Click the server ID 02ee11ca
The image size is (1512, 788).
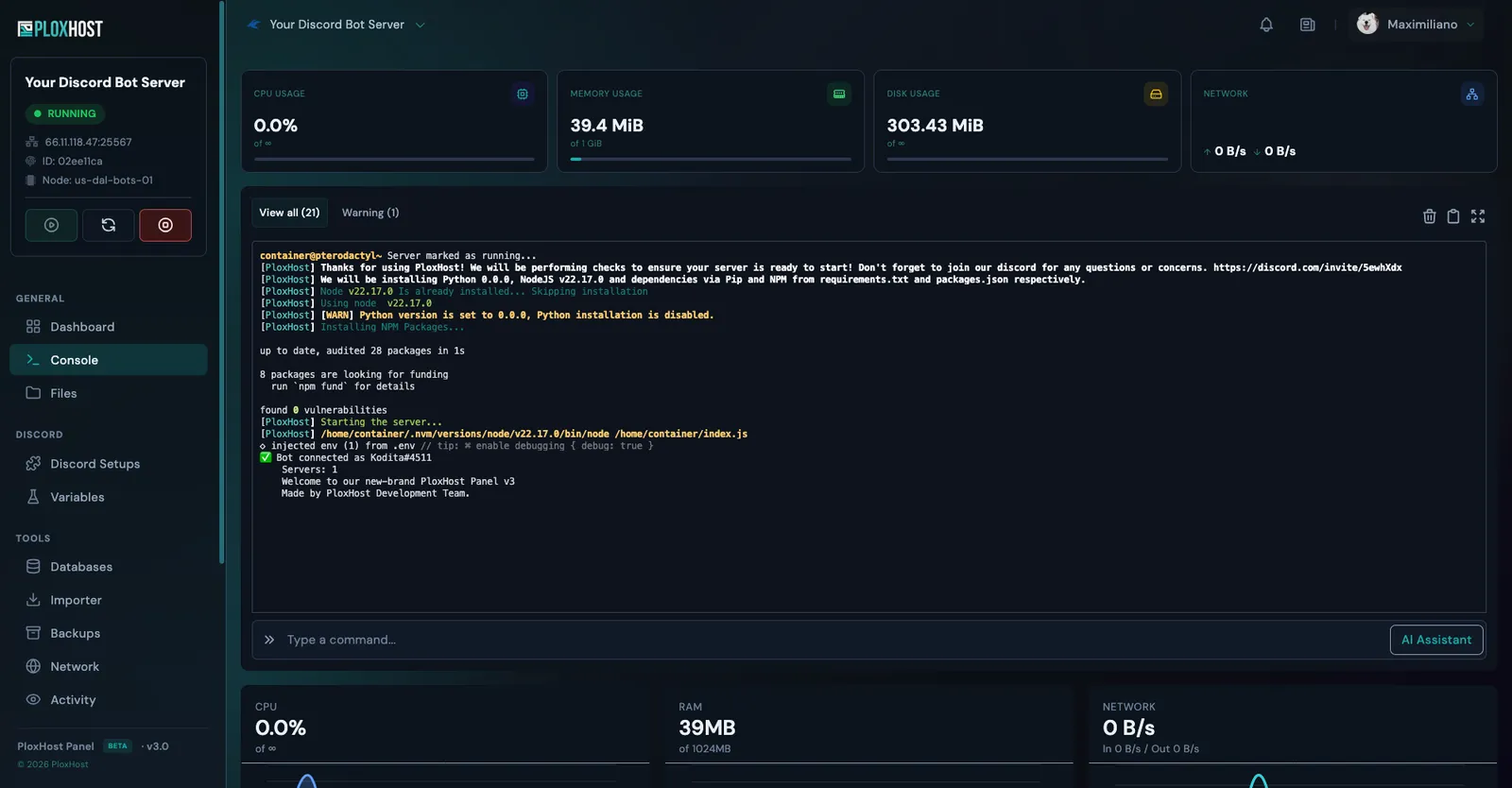pos(72,162)
